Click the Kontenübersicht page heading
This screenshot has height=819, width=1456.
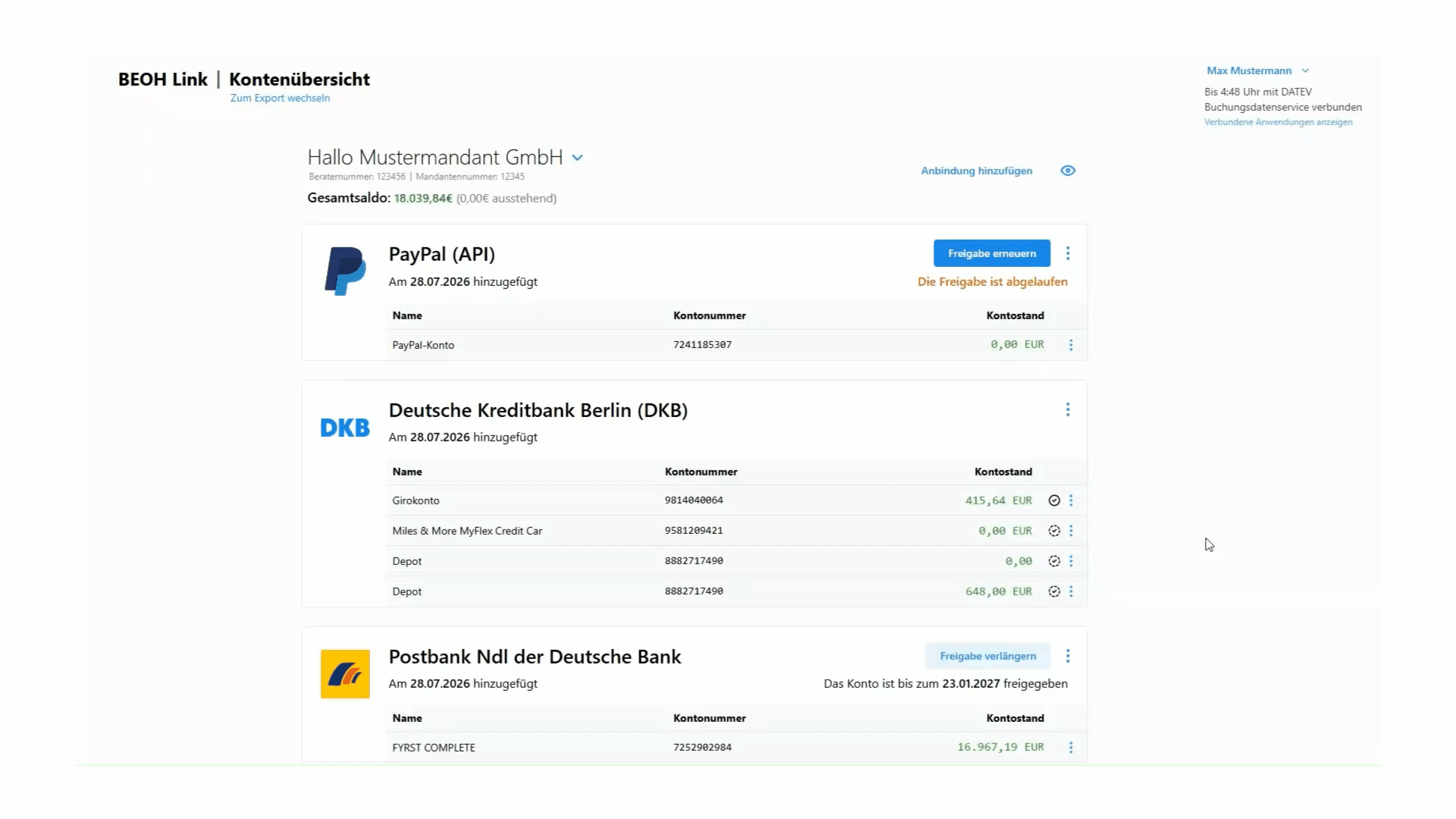(300, 80)
